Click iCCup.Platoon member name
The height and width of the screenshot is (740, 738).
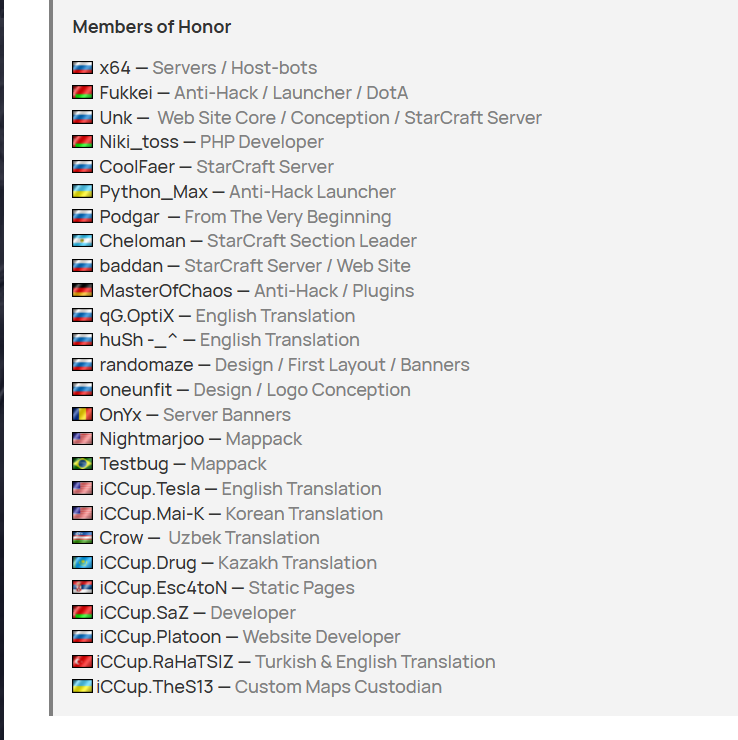pos(160,637)
